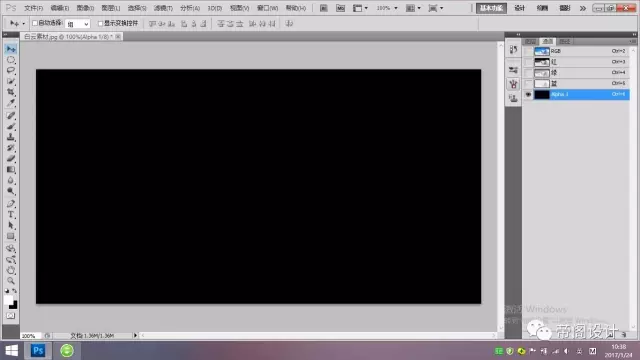640x360 pixels.
Task: Reset default foreground/background colors icon
Action: tap(7, 291)
